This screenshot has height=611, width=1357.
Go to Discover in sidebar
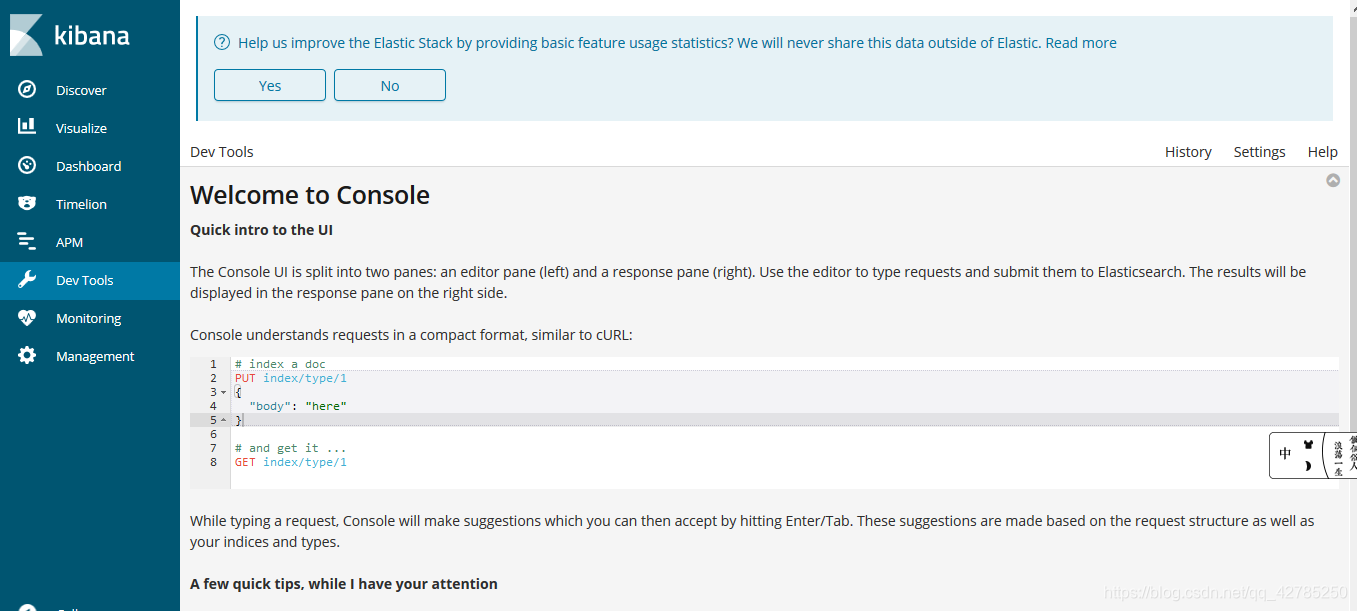pyautogui.click(x=81, y=90)
